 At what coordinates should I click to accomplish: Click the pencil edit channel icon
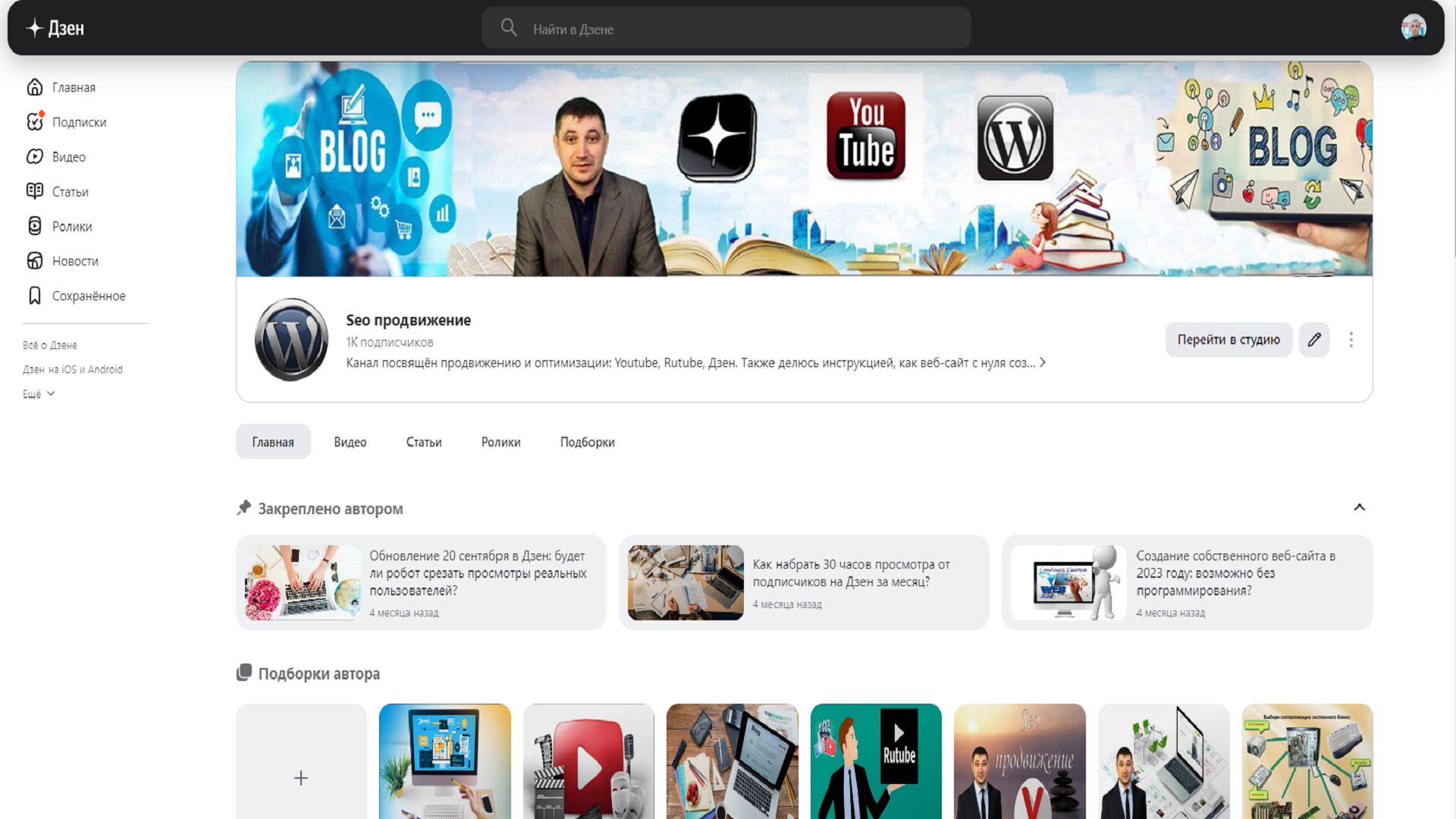[1314, 340]
